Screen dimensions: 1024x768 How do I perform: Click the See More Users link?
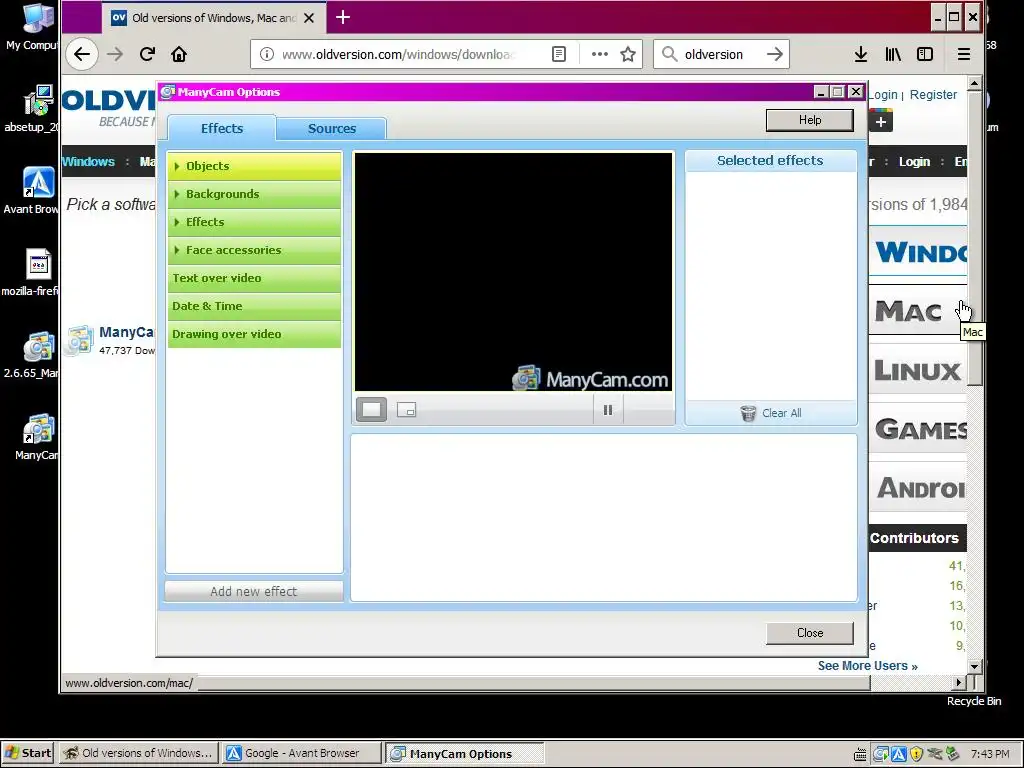tap(867, 665)
